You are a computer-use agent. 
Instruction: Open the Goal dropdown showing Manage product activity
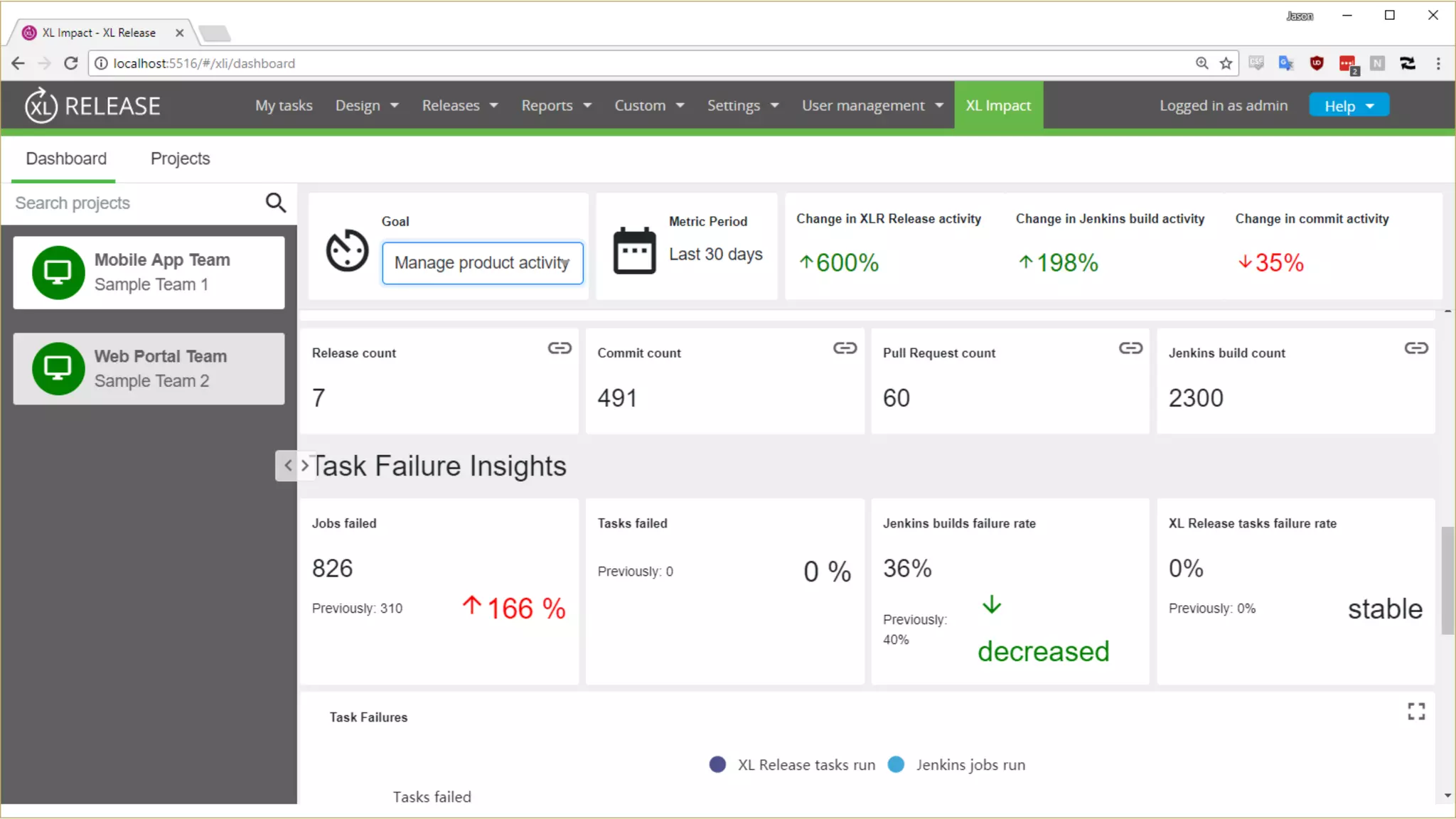(482, 263)
